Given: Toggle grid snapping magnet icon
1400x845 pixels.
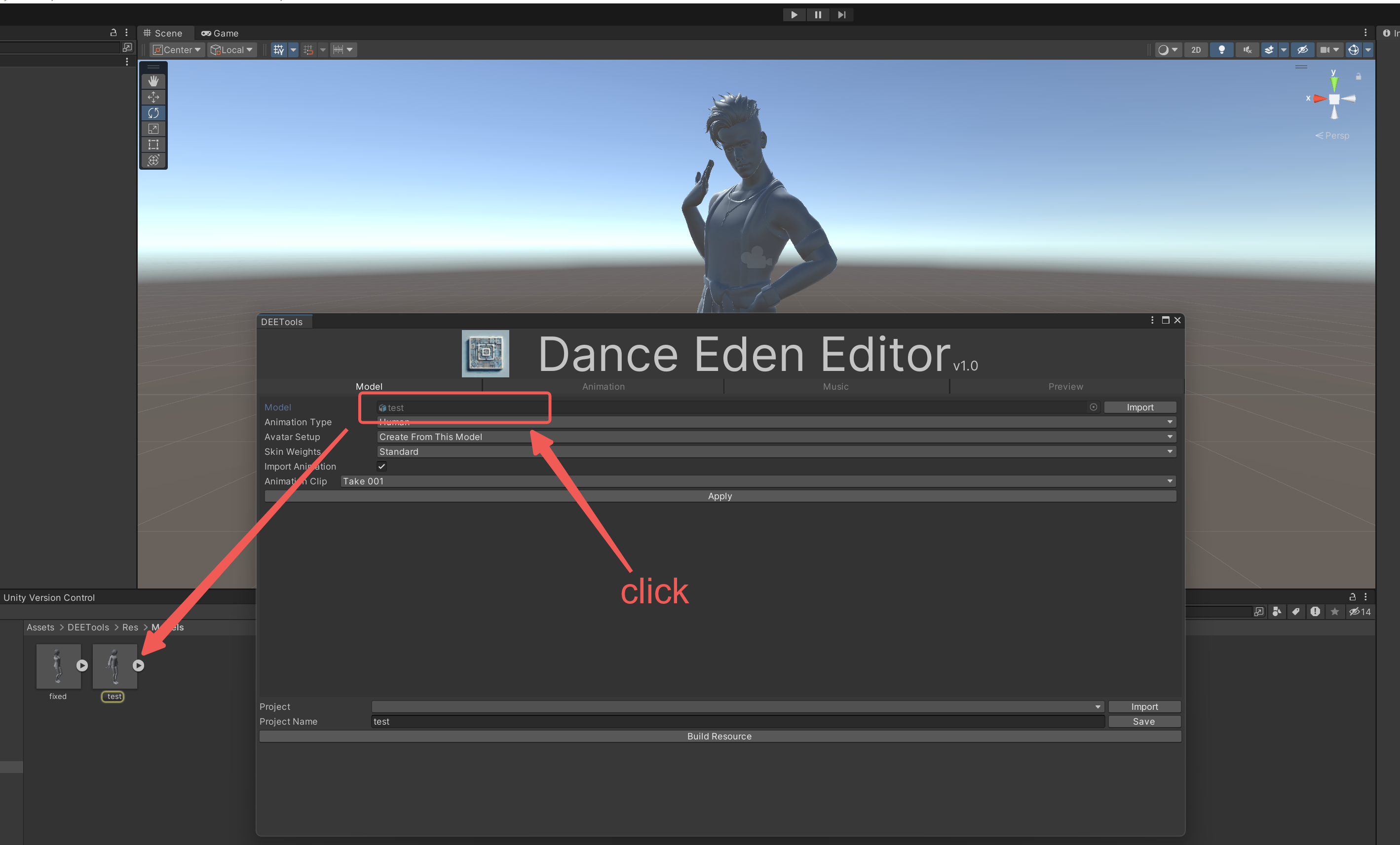Looking at the screenshot, I should click(x=308, y=50).
